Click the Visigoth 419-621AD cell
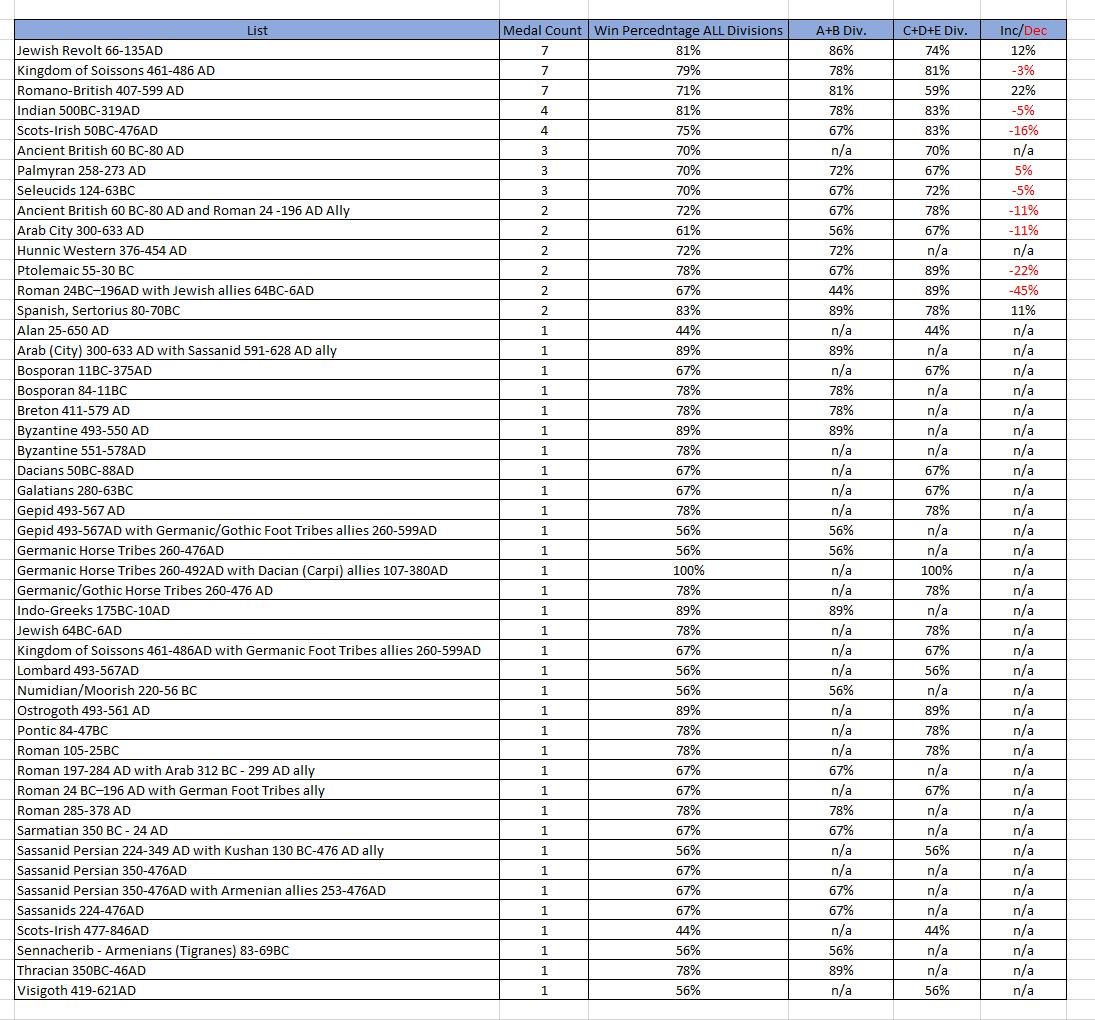Viewport: 1095px width, 1020px height. [x=76, y=990]
